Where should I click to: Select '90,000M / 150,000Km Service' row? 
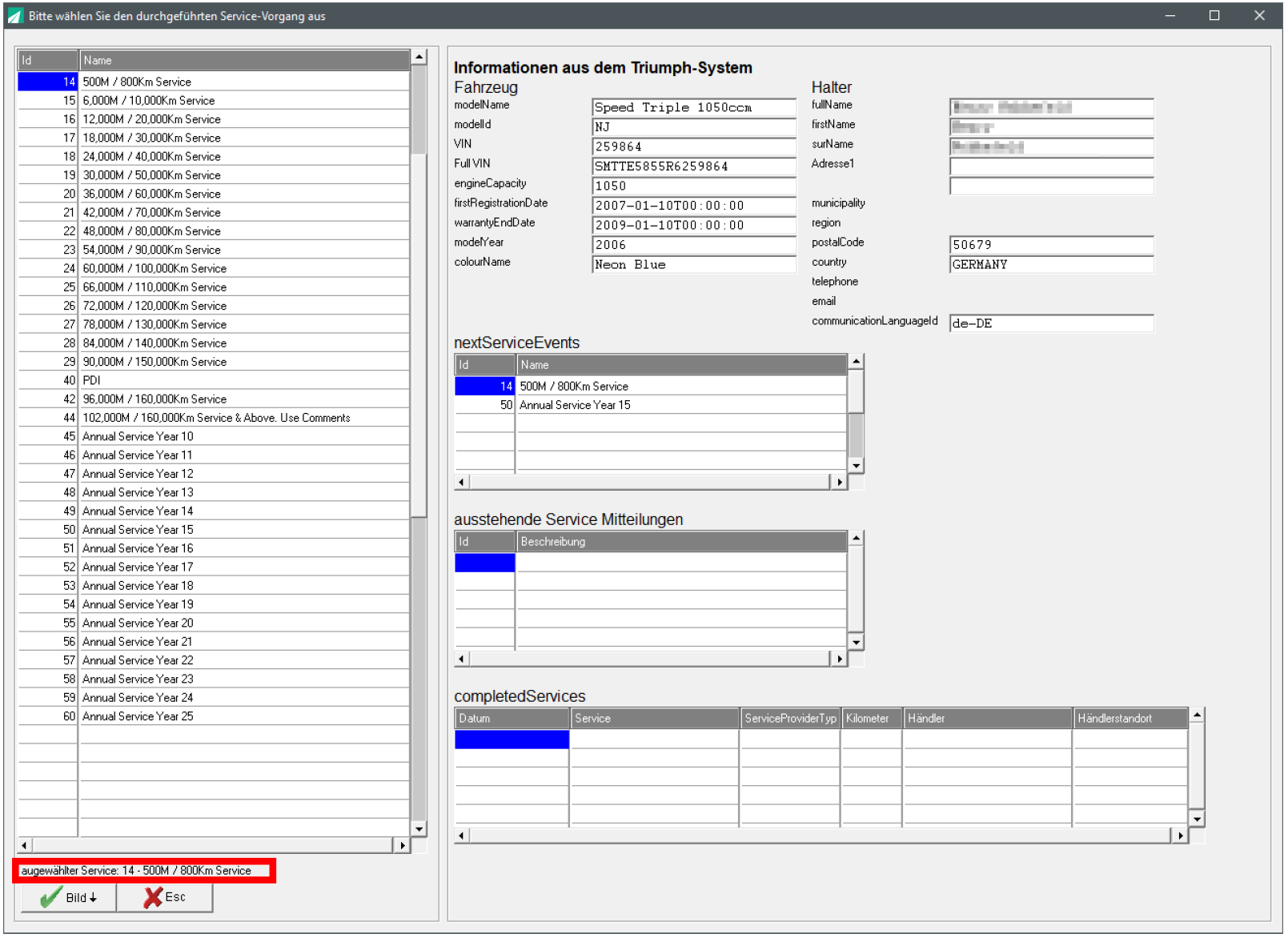click(213, 362)
